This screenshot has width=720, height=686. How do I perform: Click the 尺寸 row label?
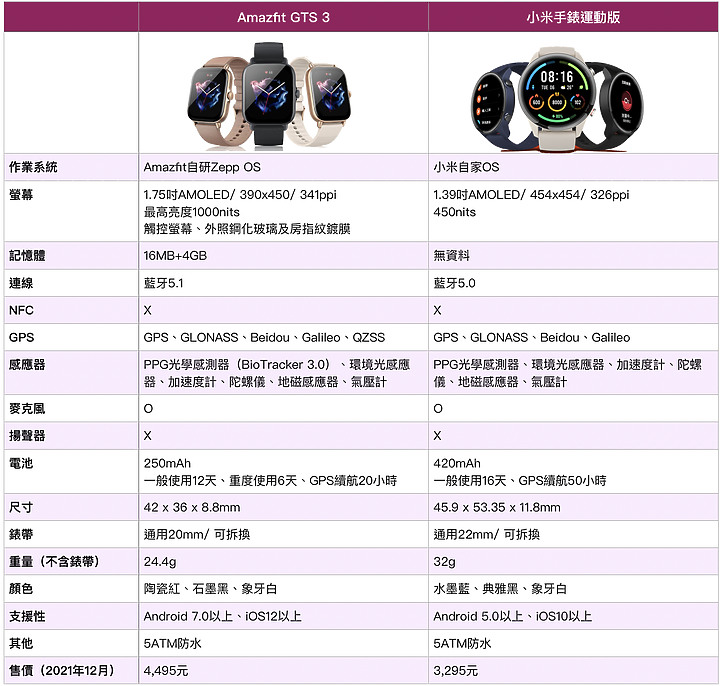click(21, 507)
